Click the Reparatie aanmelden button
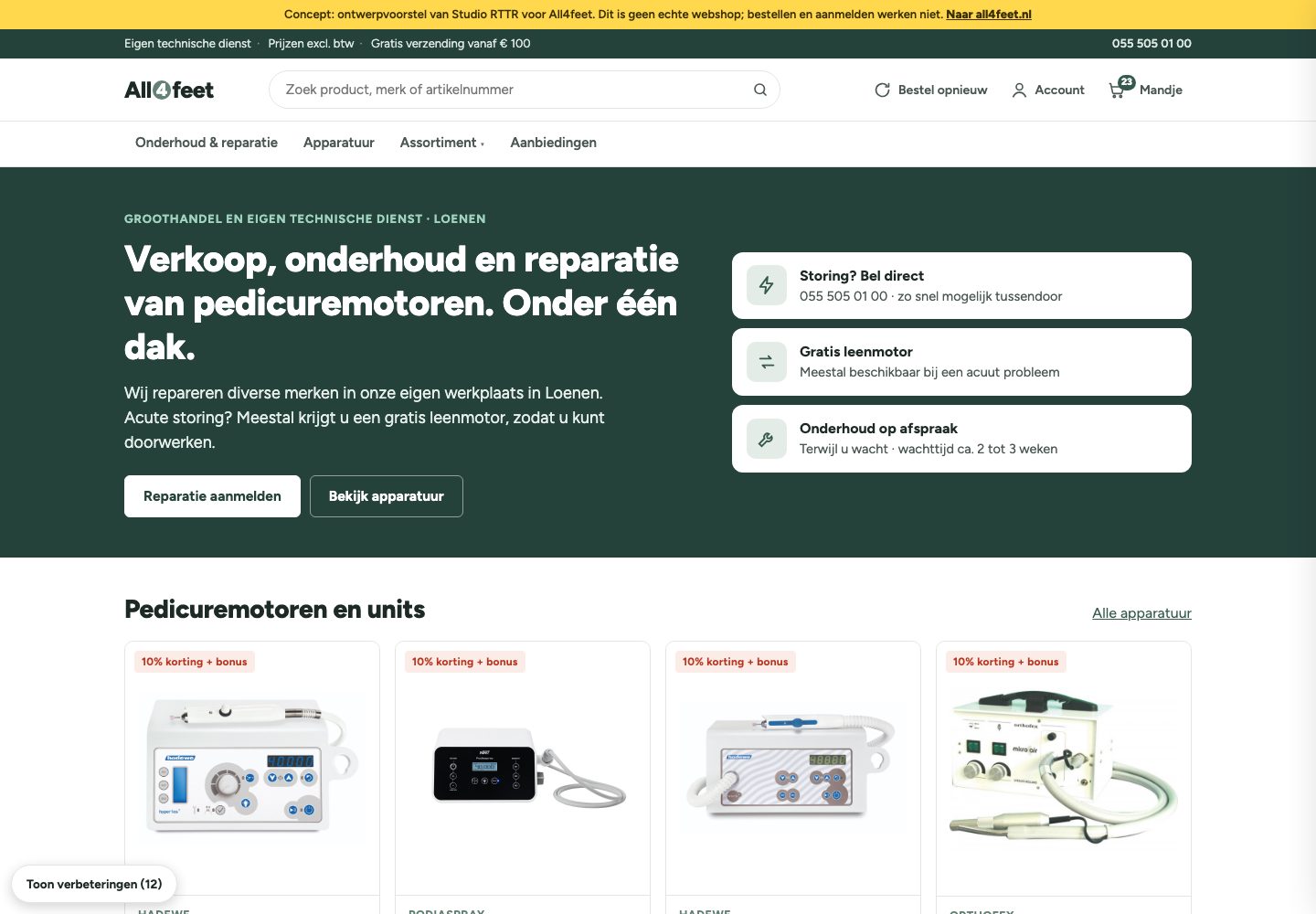 (212, 496)
